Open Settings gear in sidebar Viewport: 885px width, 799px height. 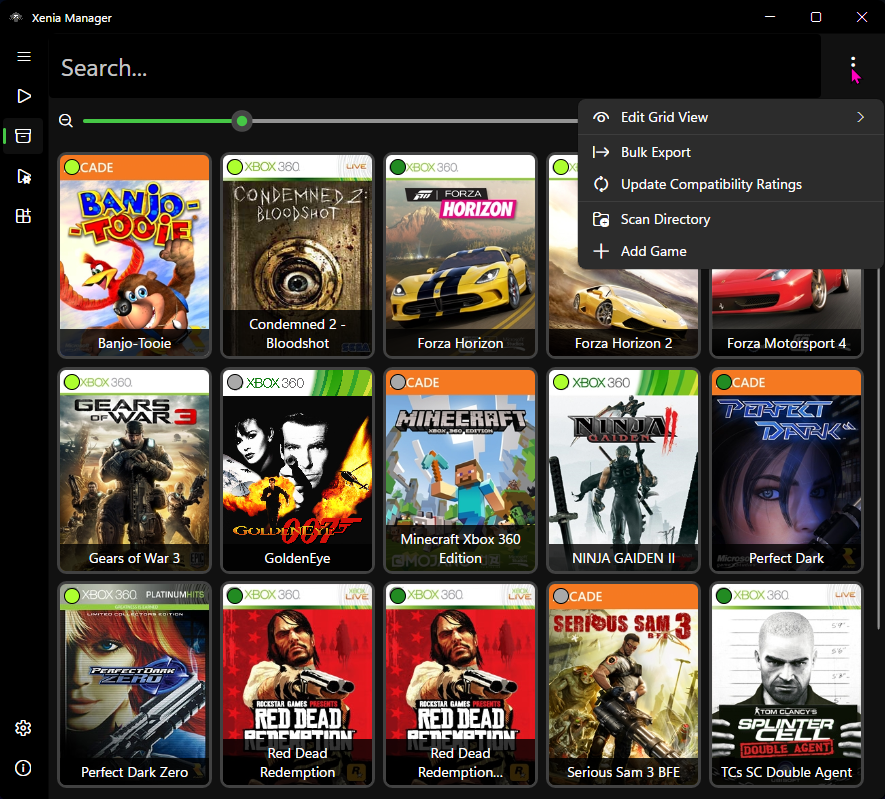point(23,728)
